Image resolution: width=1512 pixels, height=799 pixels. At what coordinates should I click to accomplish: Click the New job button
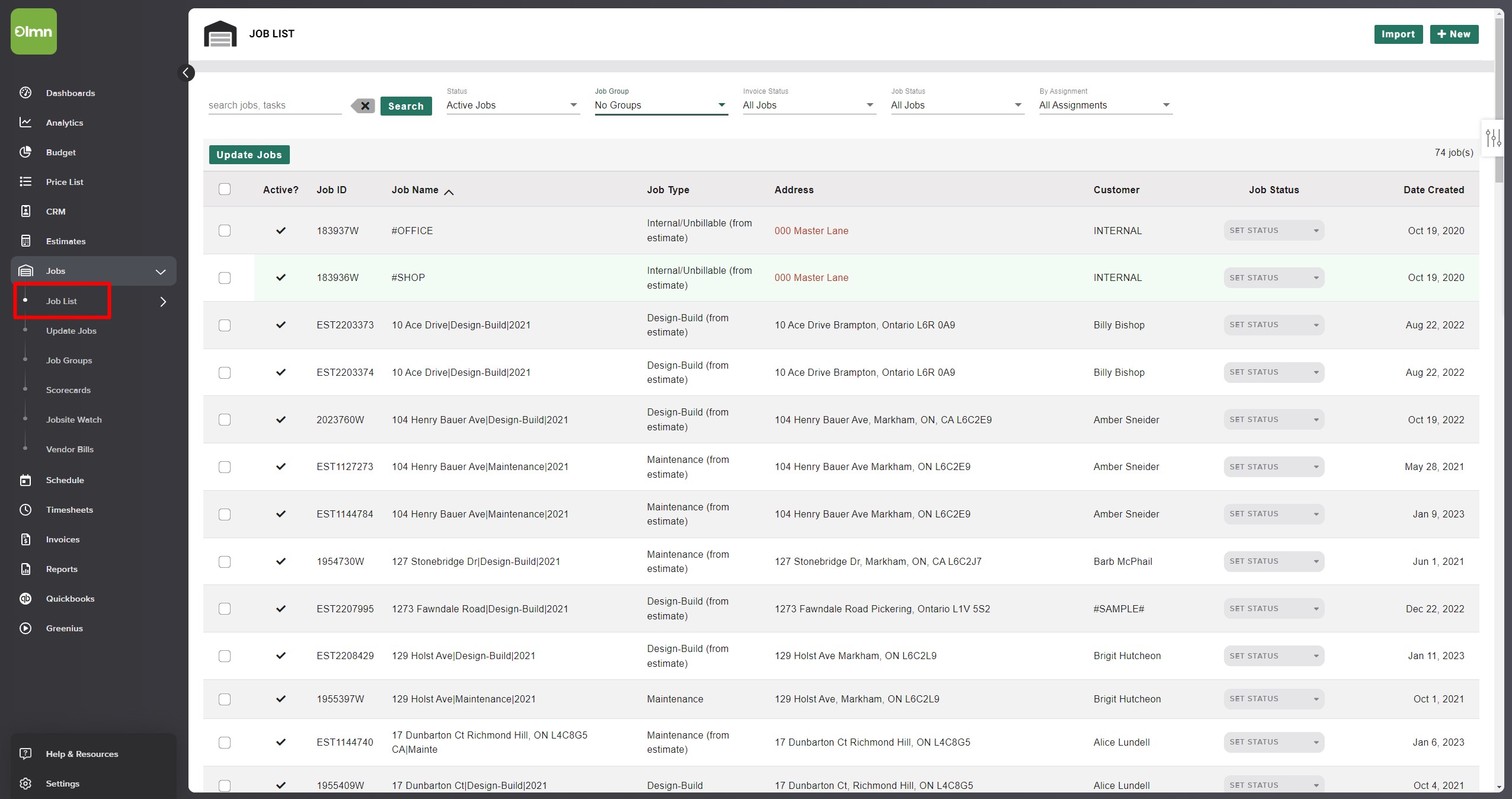click(x=1454, y=34)
